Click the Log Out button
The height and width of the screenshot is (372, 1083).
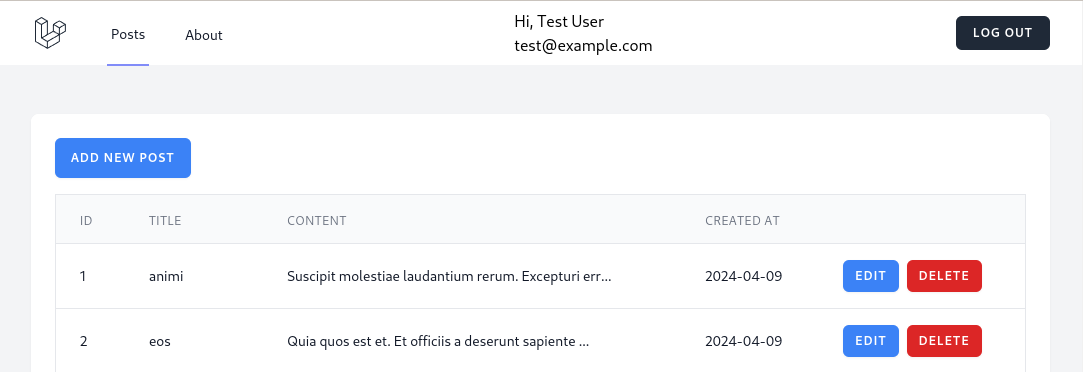(1002, 33)
